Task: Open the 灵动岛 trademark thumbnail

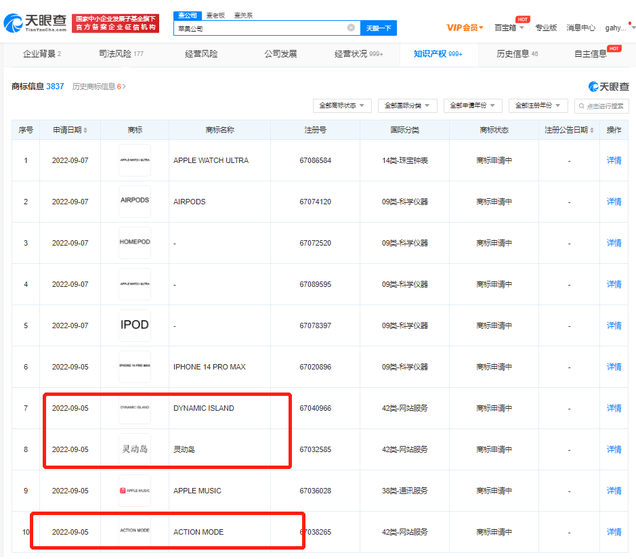Action: pyautogui.click(x=135, y=449)
